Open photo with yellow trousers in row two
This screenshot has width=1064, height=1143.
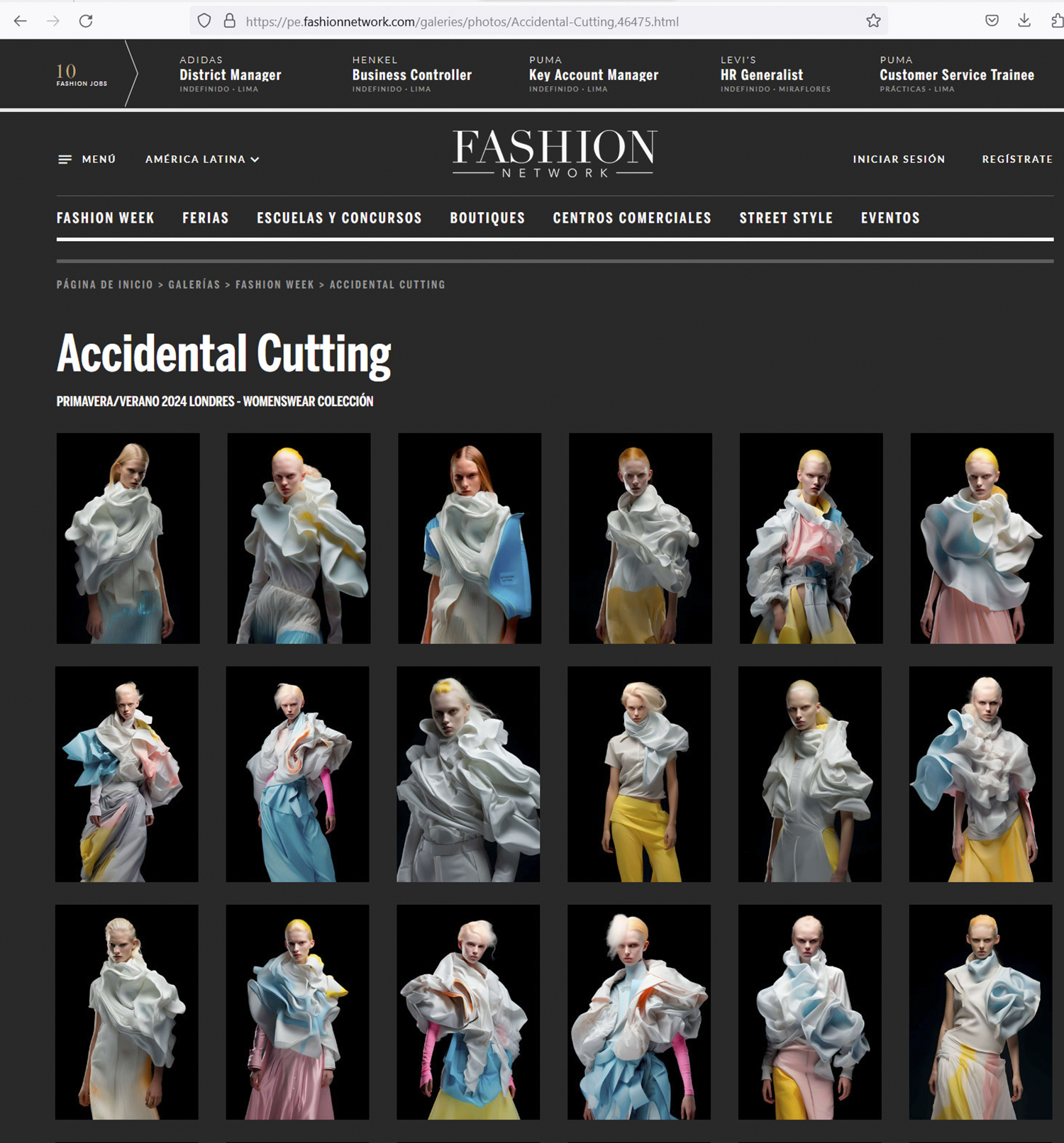(639, 774)
